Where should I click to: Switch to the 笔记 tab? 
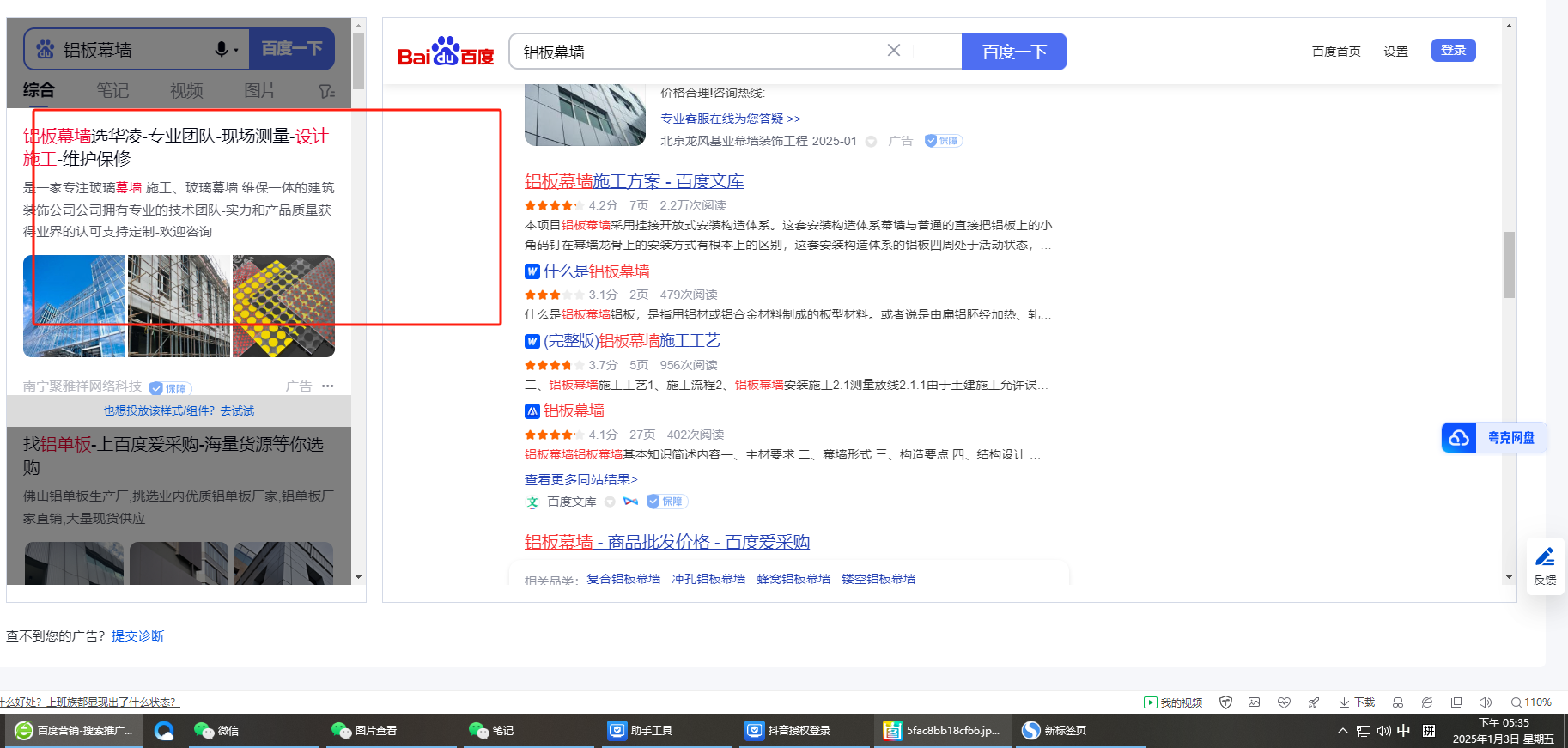pos(112,90)
